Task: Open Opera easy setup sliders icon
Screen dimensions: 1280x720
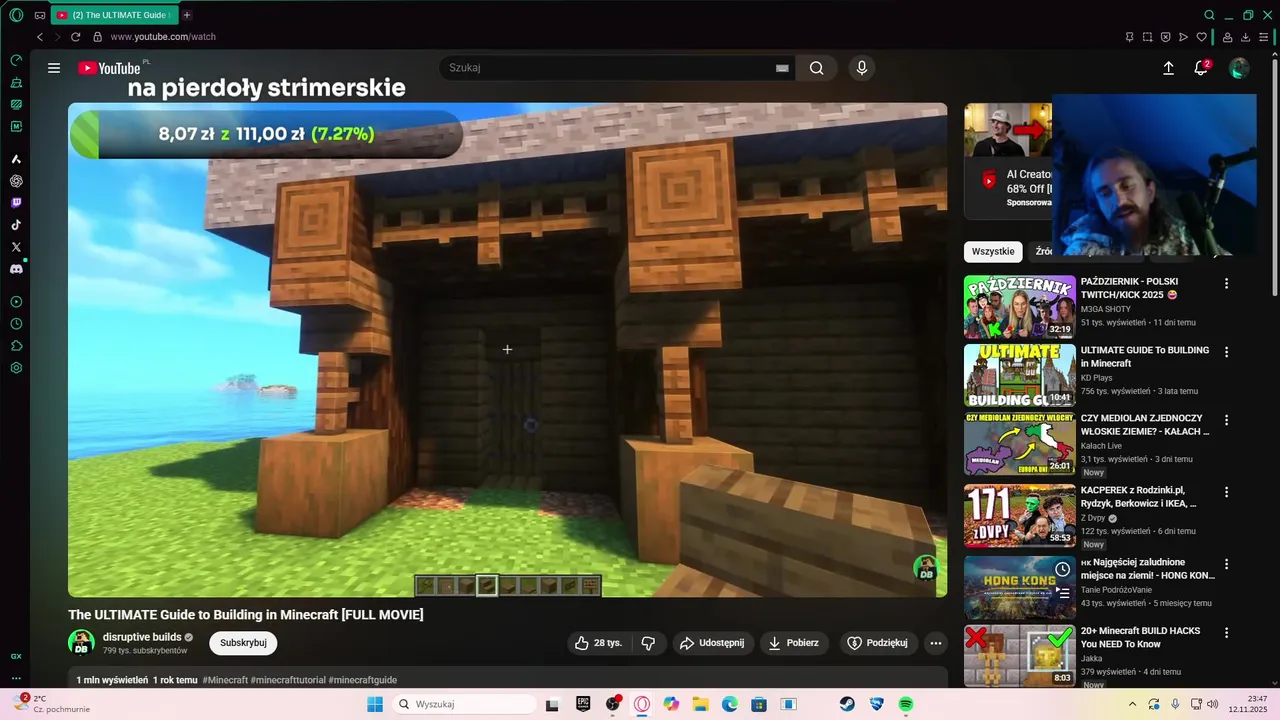Action: pyautogui.click(x=1263, y=37)
